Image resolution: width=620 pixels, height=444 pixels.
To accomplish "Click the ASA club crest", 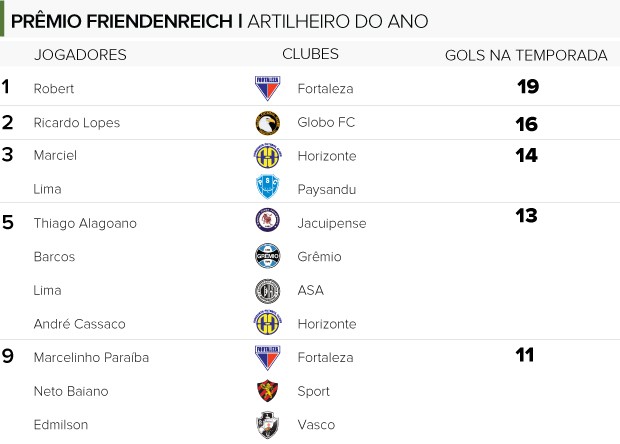I will pos(267,290).
